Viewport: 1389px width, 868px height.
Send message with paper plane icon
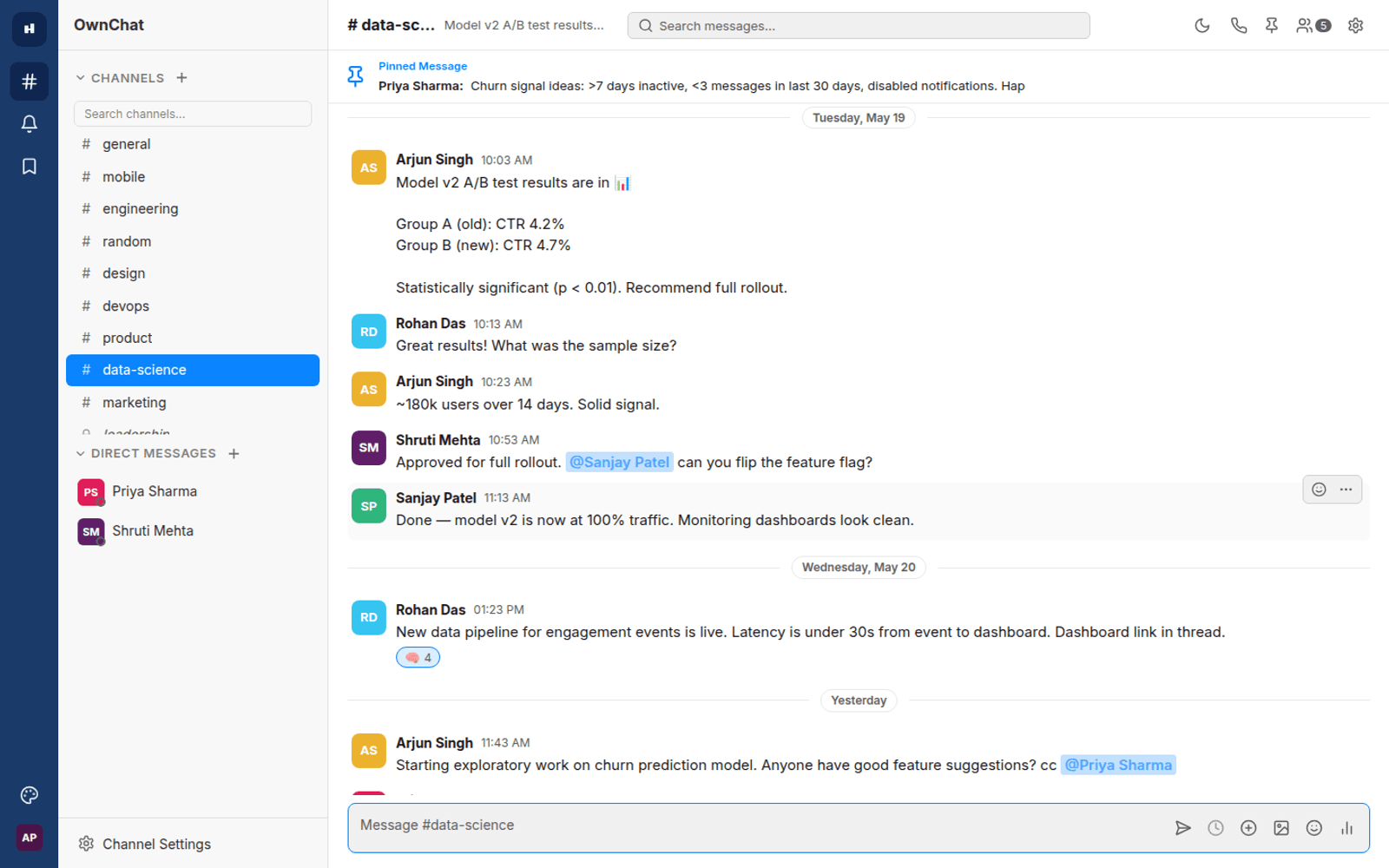pos(1182,828)
